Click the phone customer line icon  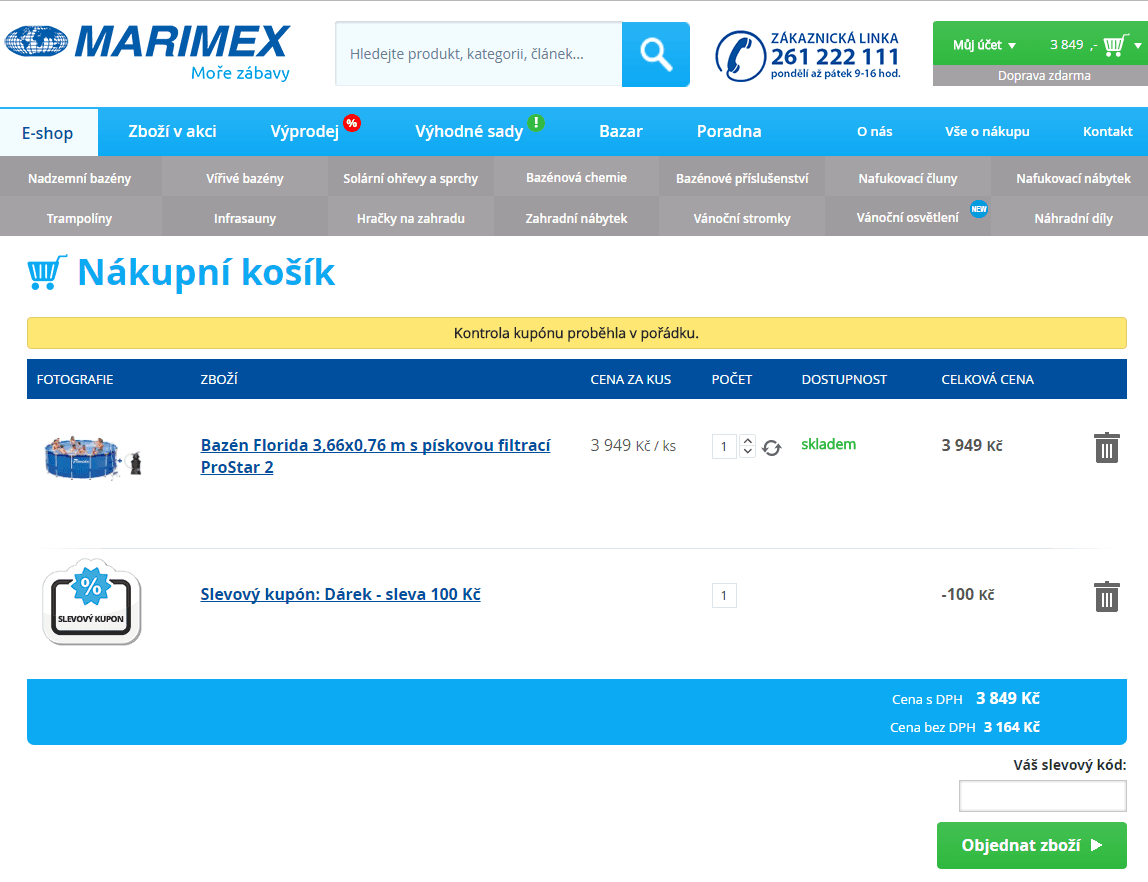738,55
